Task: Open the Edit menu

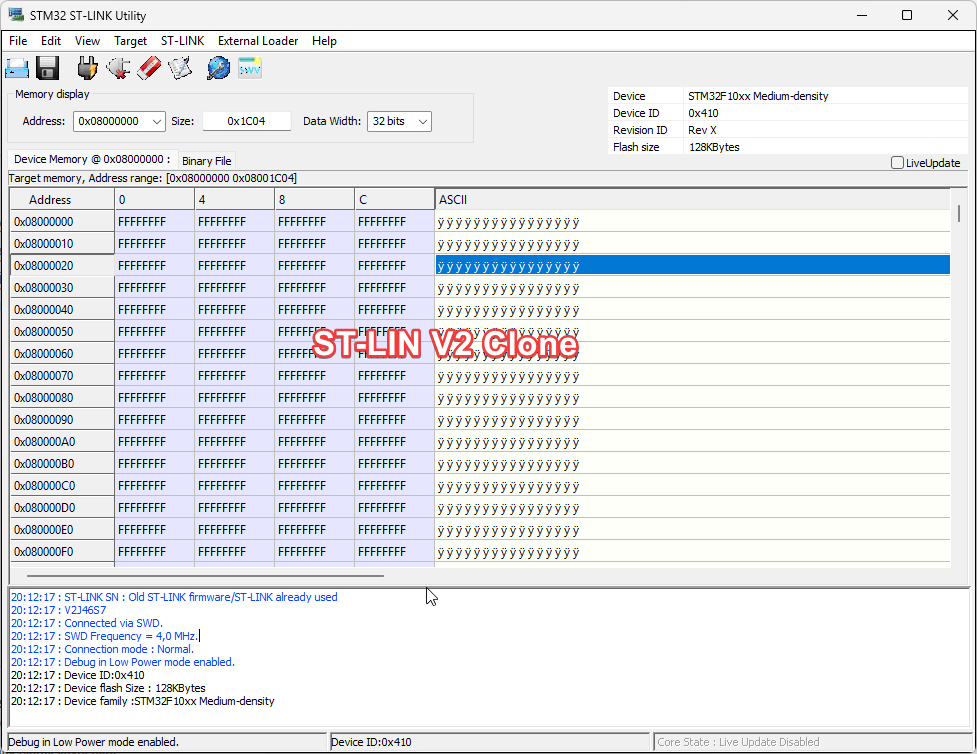Action: click(50, 41)
